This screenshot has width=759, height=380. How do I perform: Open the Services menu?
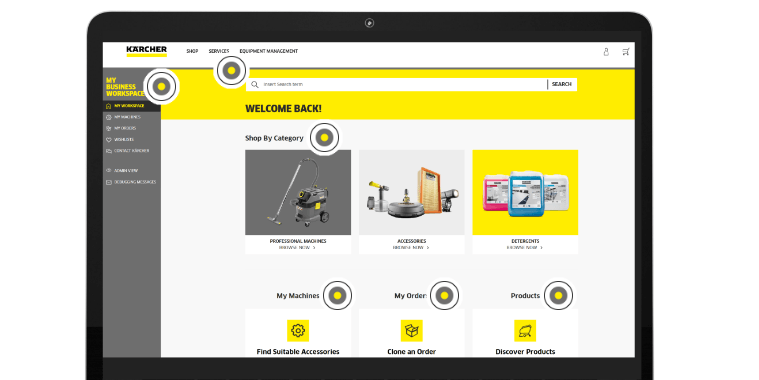pos(219,51)
